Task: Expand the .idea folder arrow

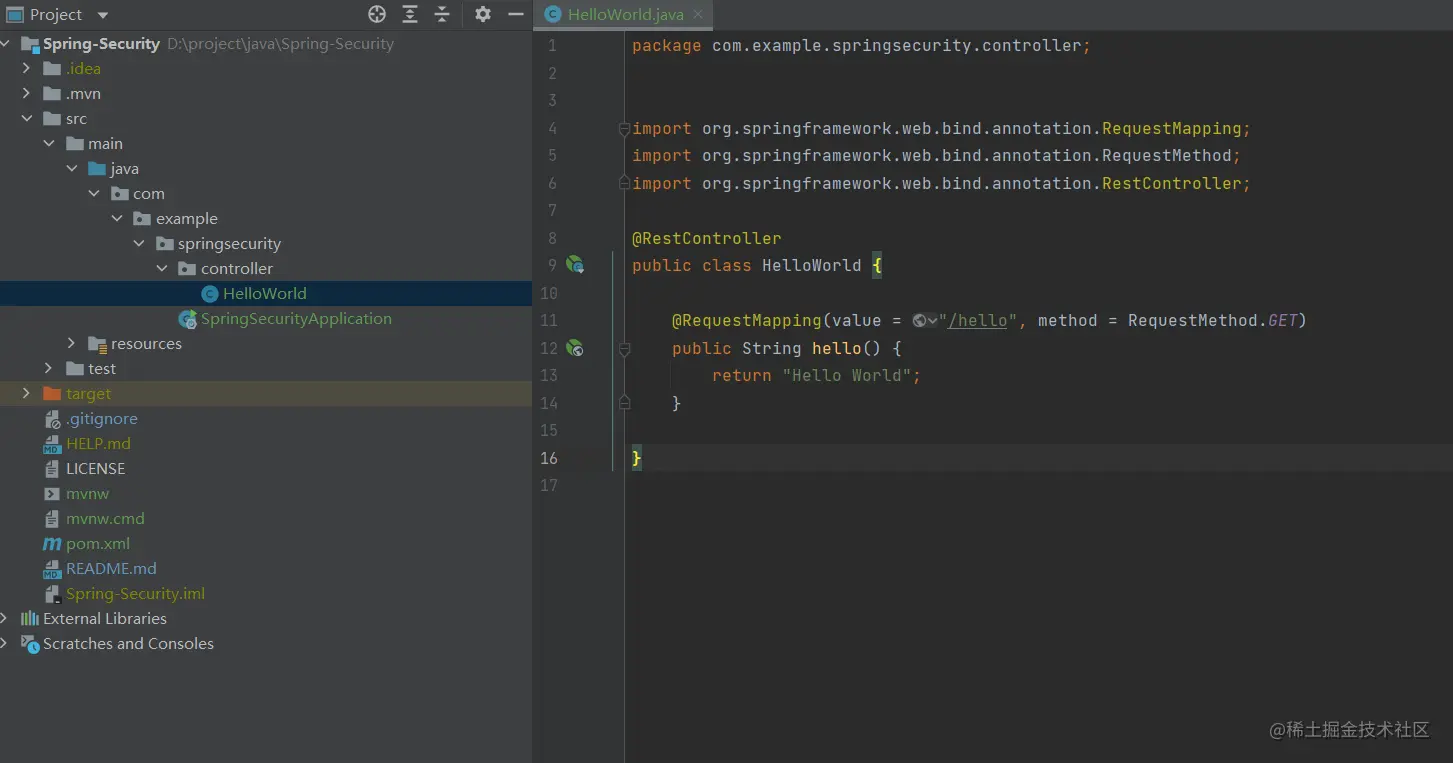Action: tap(27, 69)
